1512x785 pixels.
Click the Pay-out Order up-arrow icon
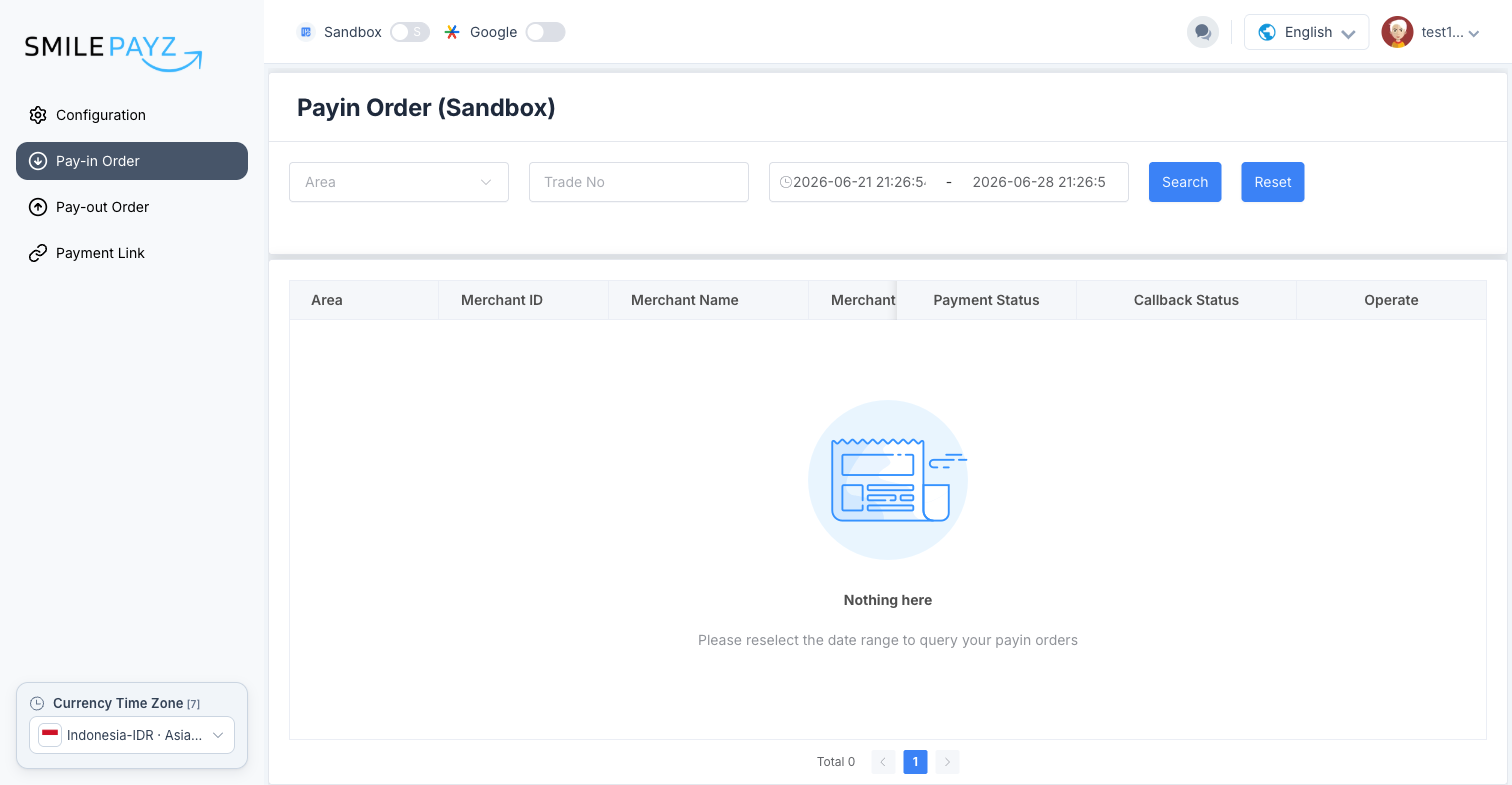38,207
